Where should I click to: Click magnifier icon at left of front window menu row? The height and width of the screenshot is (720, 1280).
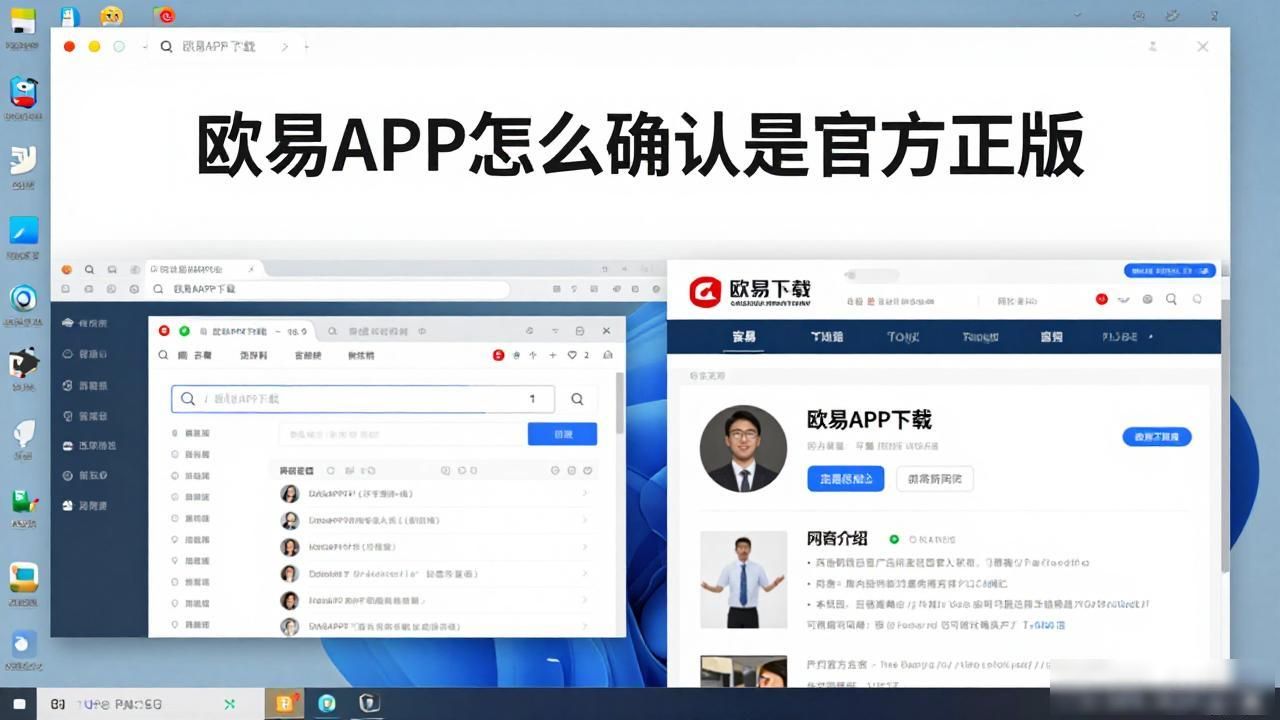click(x=164, y=355)
